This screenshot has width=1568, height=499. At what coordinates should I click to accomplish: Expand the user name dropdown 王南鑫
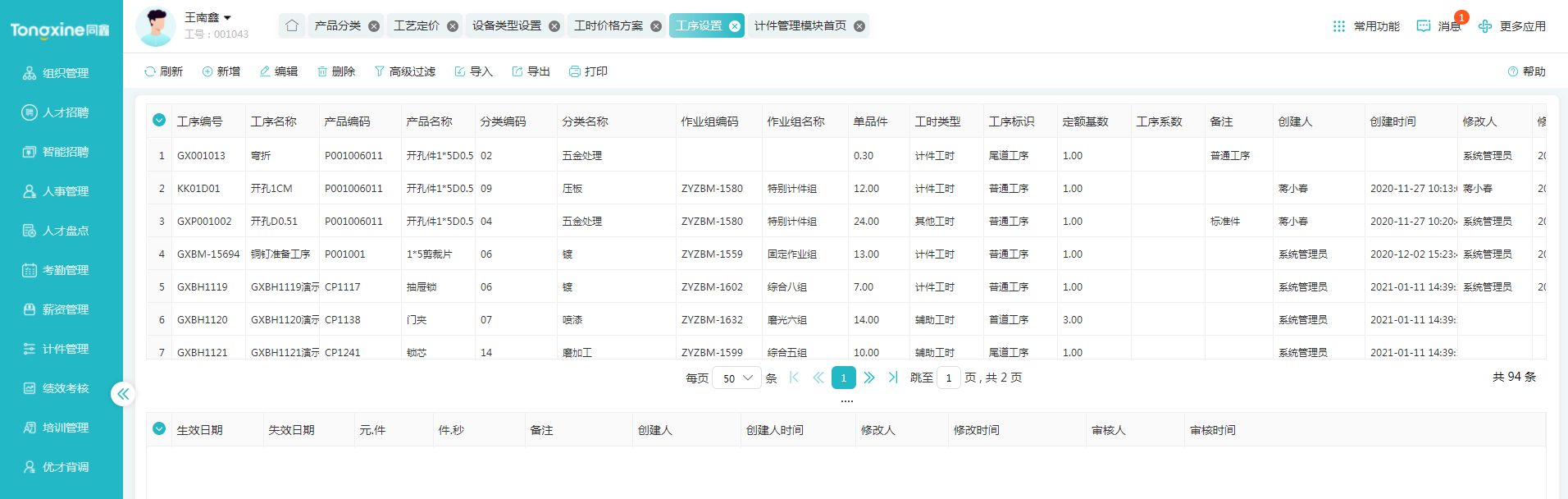(x=227, y=17)
